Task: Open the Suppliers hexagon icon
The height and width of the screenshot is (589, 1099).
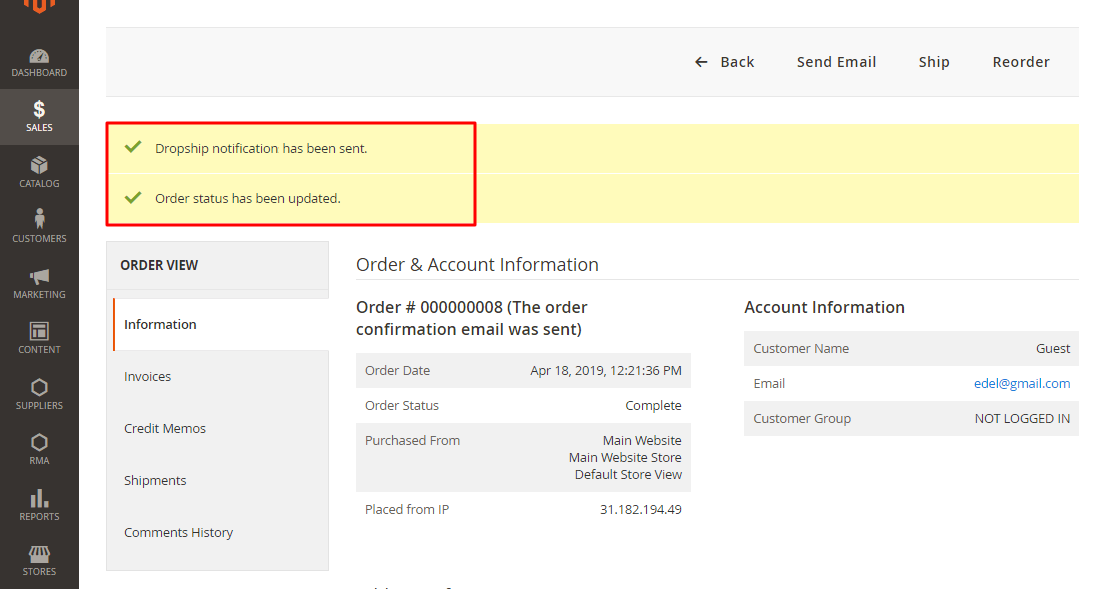Action: point(39,388)
